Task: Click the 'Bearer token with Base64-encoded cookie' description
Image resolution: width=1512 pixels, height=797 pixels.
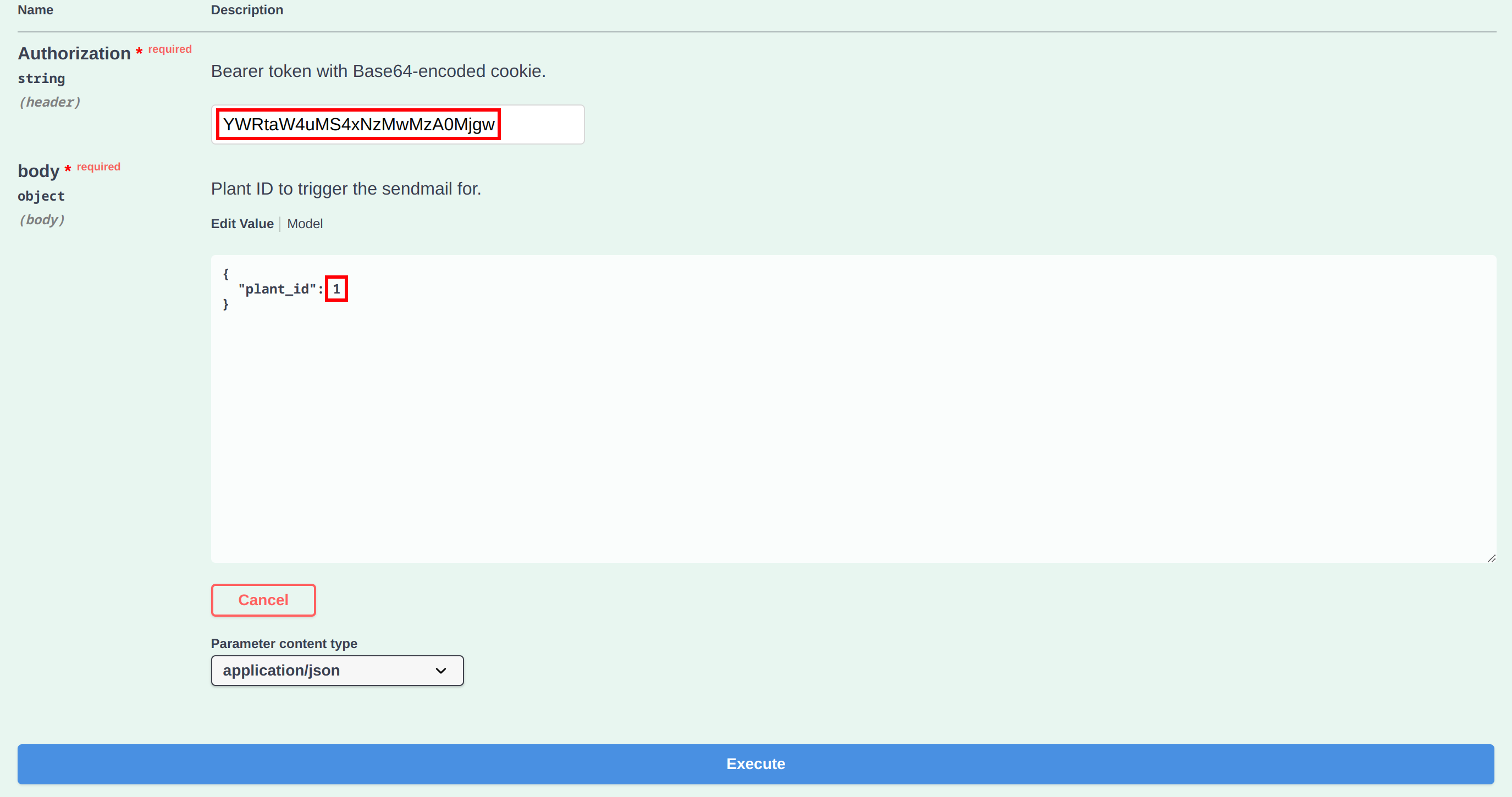Action: click(378, 71)
